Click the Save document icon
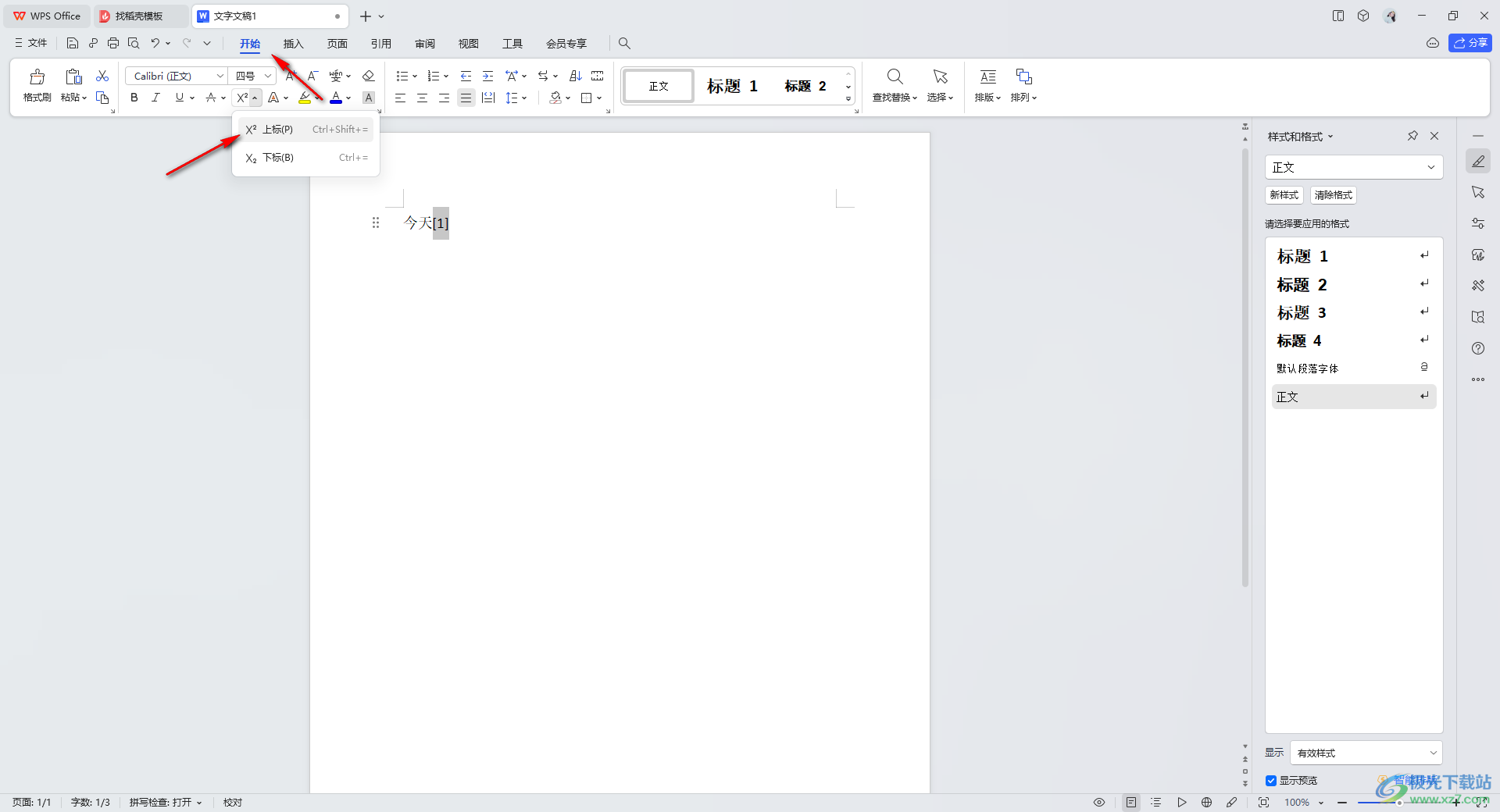 tap(73, 43)
